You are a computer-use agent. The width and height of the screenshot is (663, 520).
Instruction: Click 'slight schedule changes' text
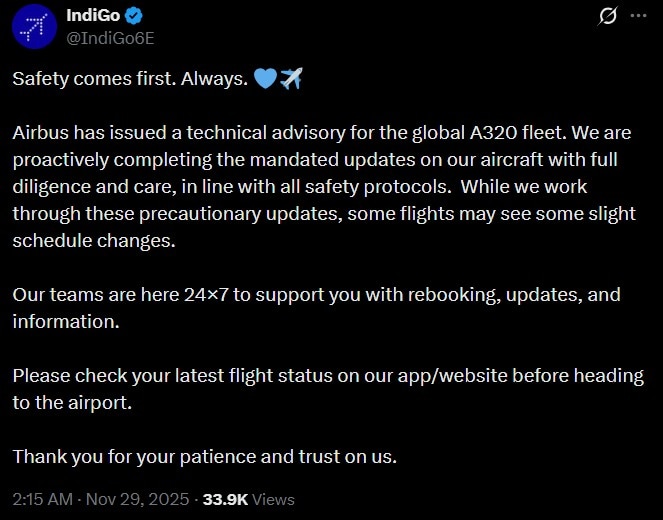98,241
